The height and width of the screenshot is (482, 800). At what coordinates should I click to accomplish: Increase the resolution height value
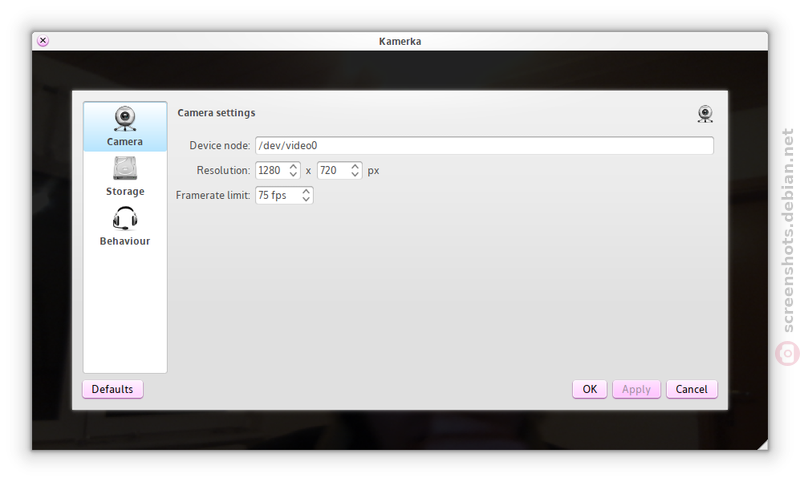[355, 166]
